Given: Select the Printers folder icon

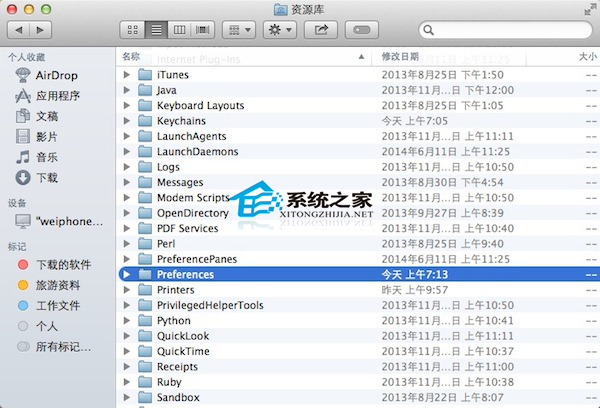Looking at the screenshot, I should pyautogui.click(x=145, y=290).
